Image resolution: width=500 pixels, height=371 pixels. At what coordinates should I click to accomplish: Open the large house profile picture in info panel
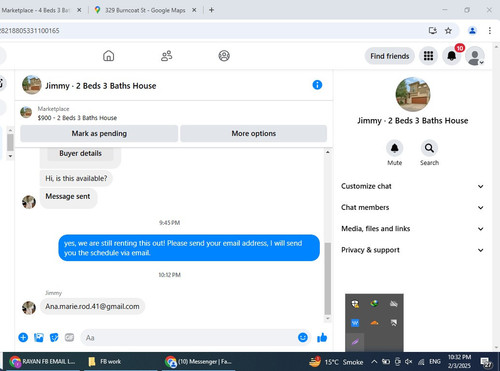coord(413,94)
